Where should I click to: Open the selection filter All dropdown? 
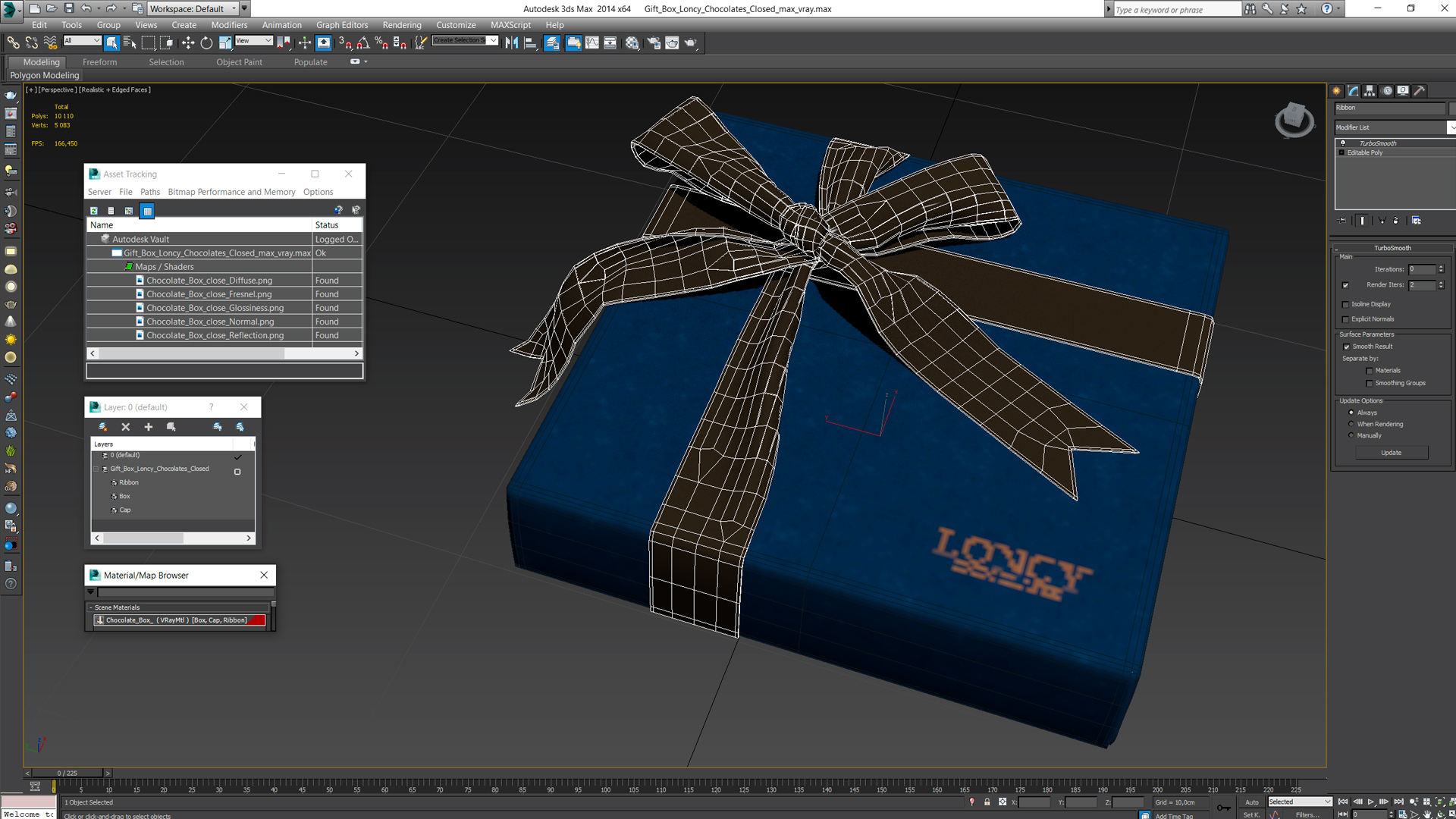tap(82, 41)
